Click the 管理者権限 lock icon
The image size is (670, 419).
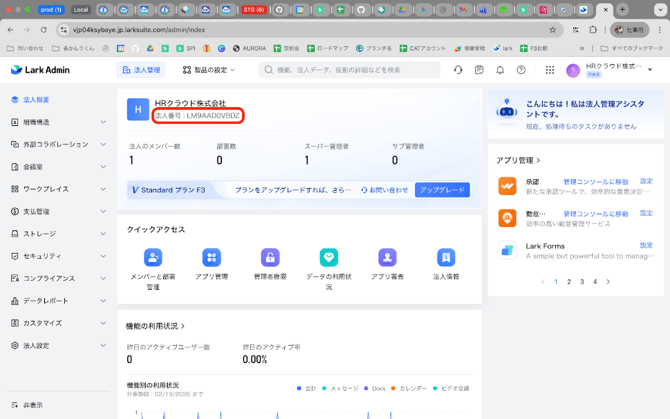coord(270,258)
